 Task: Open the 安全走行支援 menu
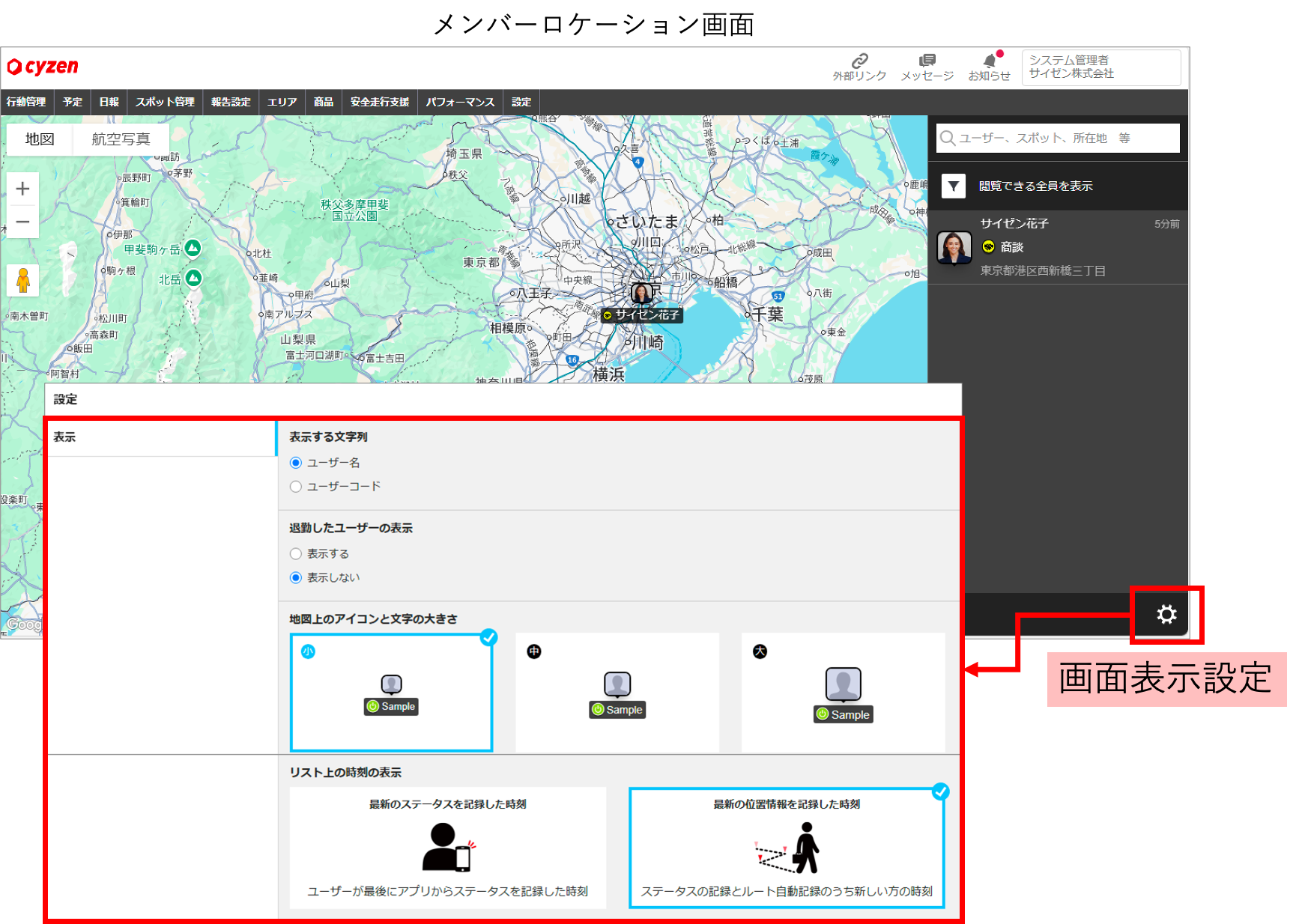coord(380,102)
